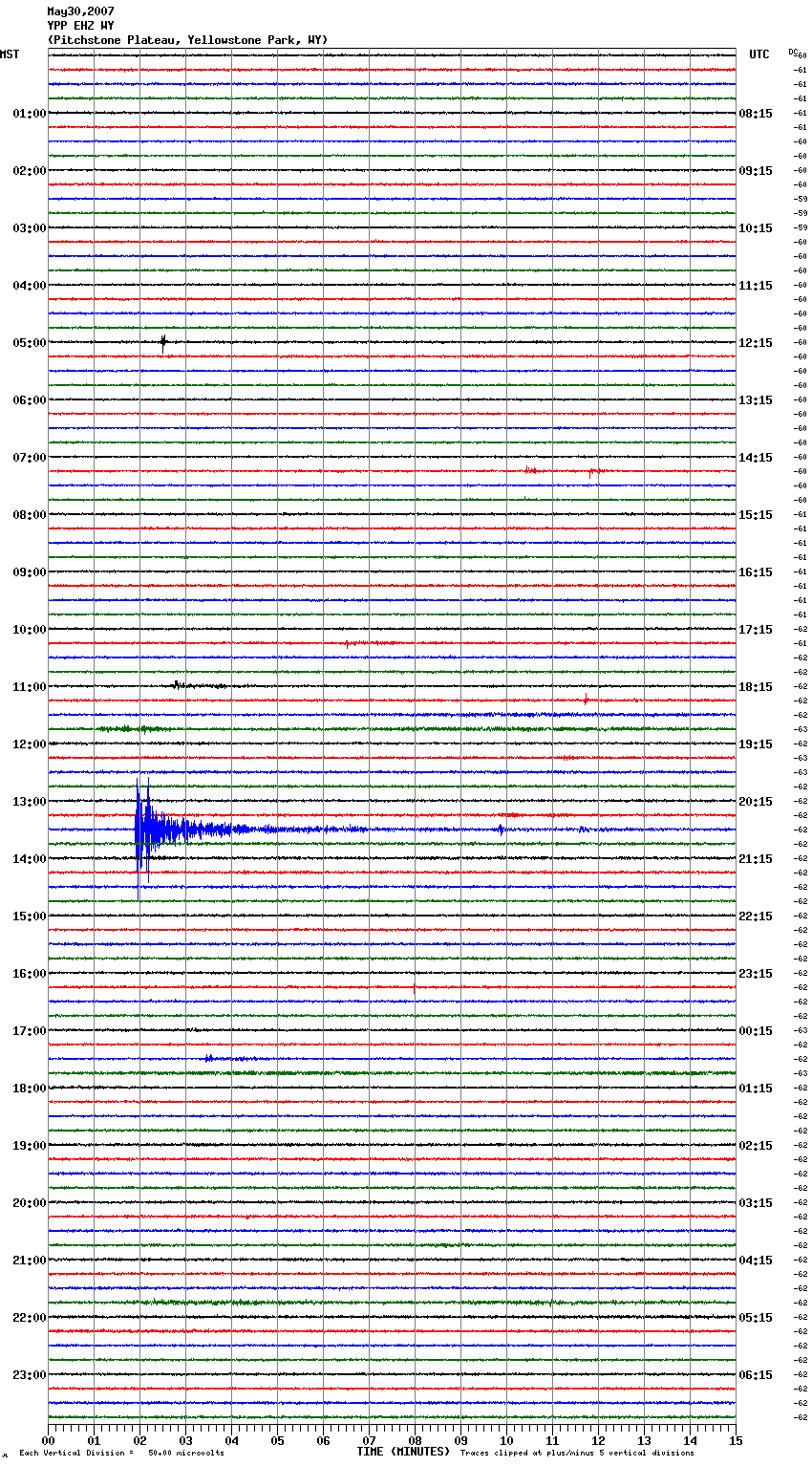Screen dimensions: 812x1466
Task: Click minute tick label "00" on bottom axis
Action: point(48,1440)
